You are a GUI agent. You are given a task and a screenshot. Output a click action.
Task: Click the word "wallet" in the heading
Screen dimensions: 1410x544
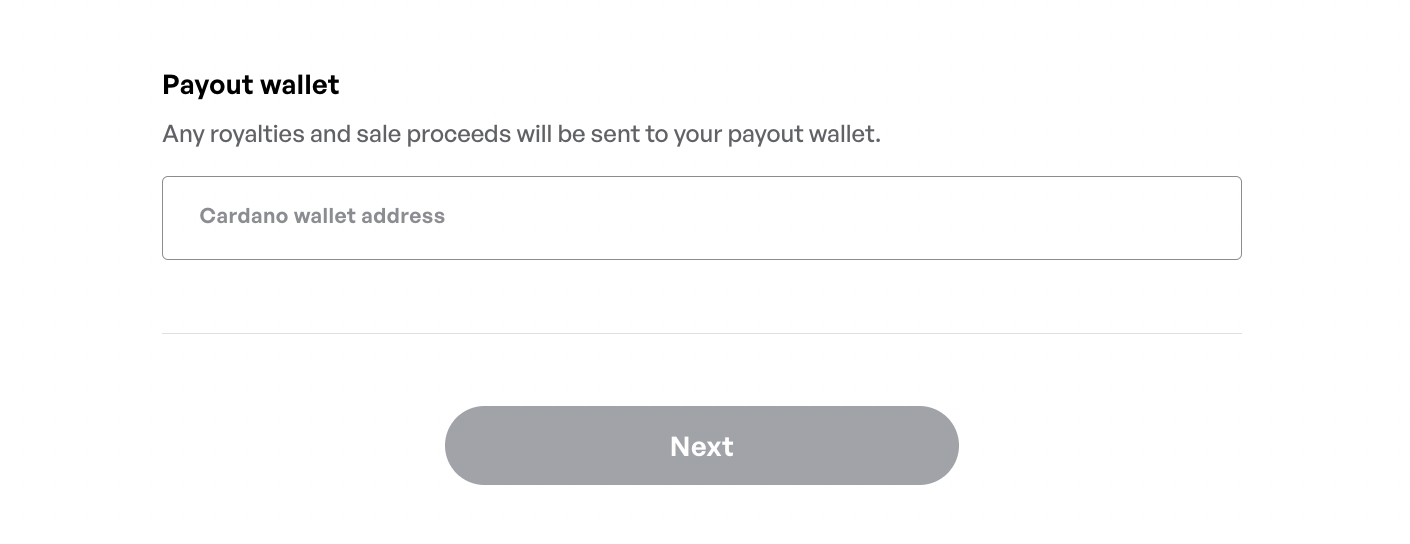[x=300, y=85]
